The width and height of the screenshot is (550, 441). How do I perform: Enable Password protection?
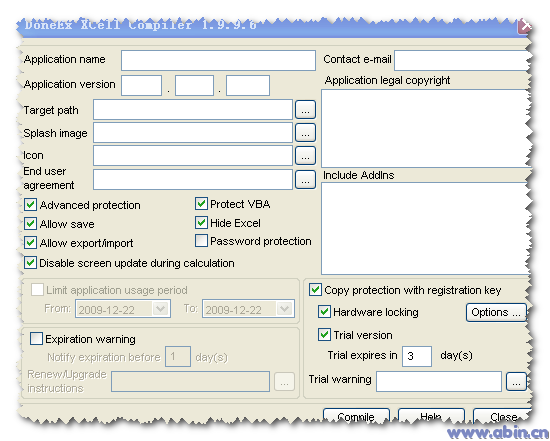(x=201, y=241)
